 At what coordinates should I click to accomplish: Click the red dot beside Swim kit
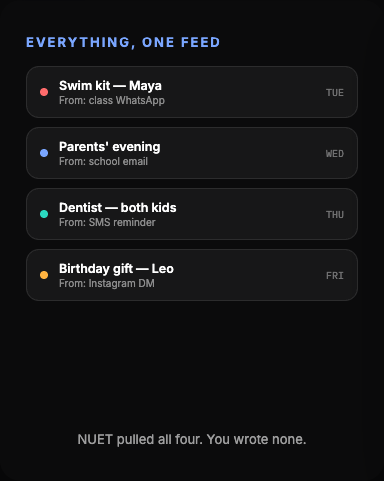[44, 92]
